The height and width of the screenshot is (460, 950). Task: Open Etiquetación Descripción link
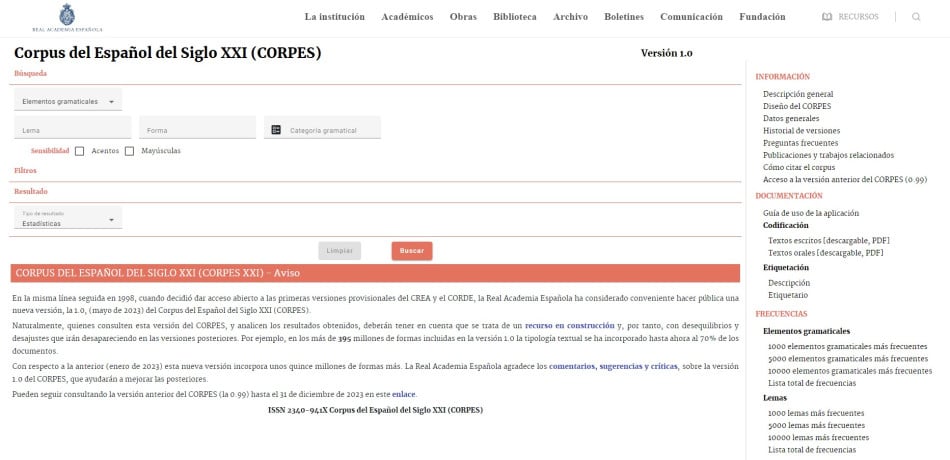(789, 283)
